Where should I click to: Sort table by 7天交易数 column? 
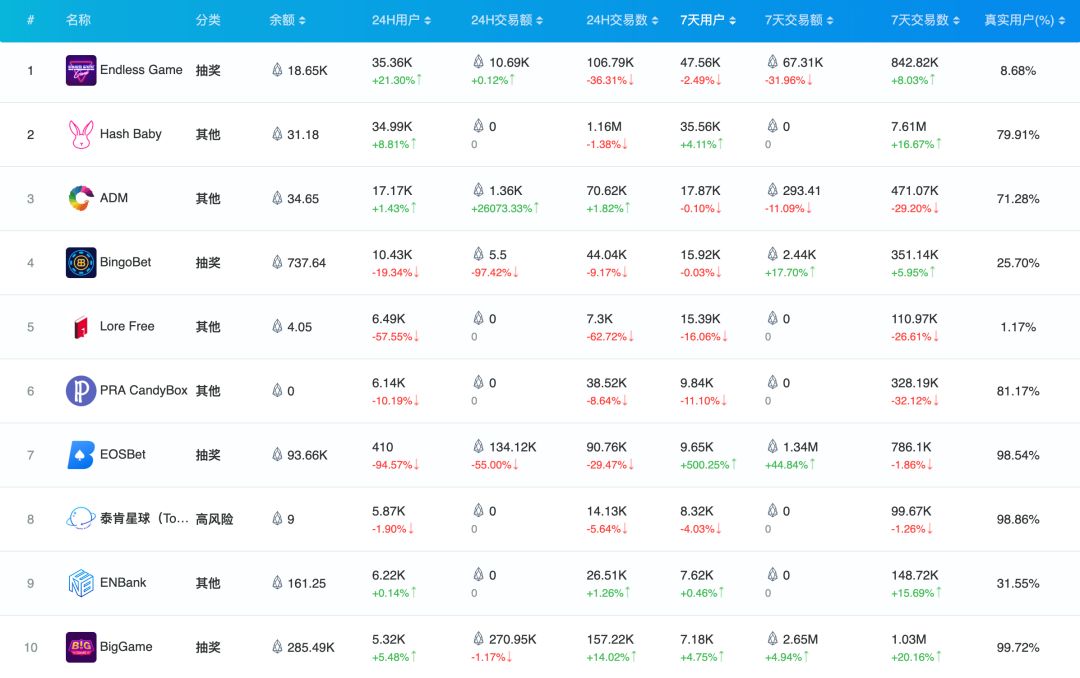[x=925, y=20]
